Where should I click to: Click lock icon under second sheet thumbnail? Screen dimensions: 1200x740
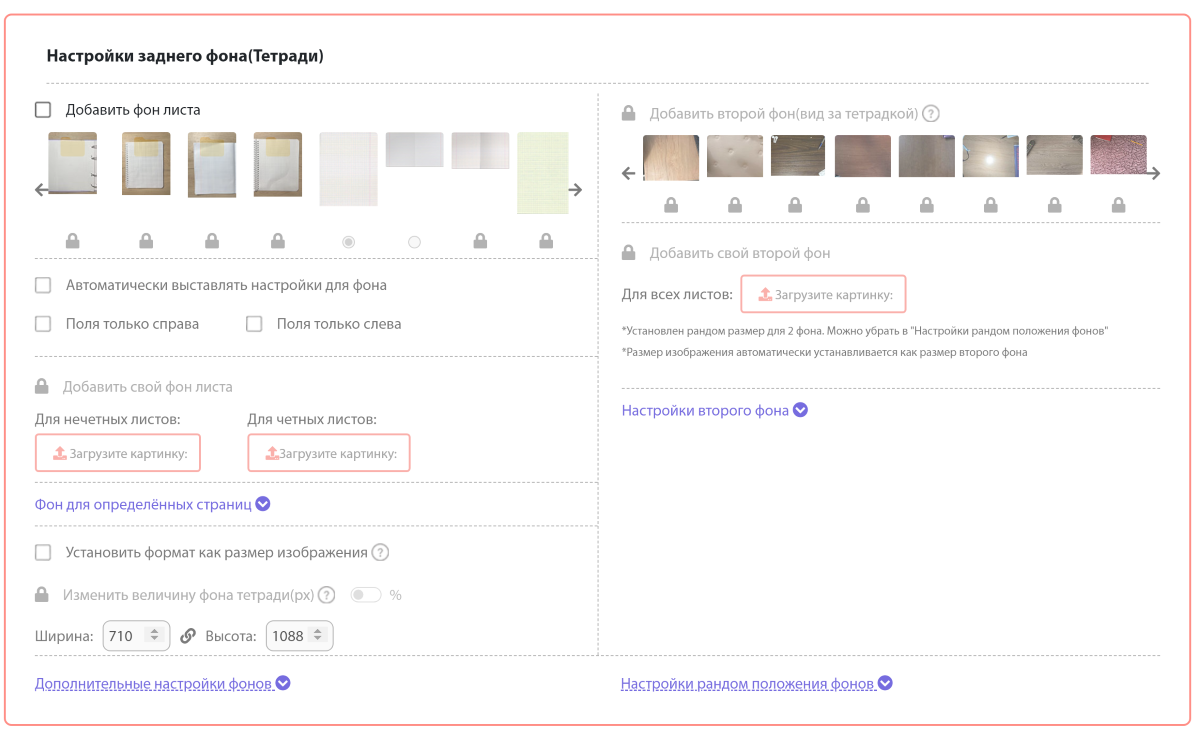point(146,241)
